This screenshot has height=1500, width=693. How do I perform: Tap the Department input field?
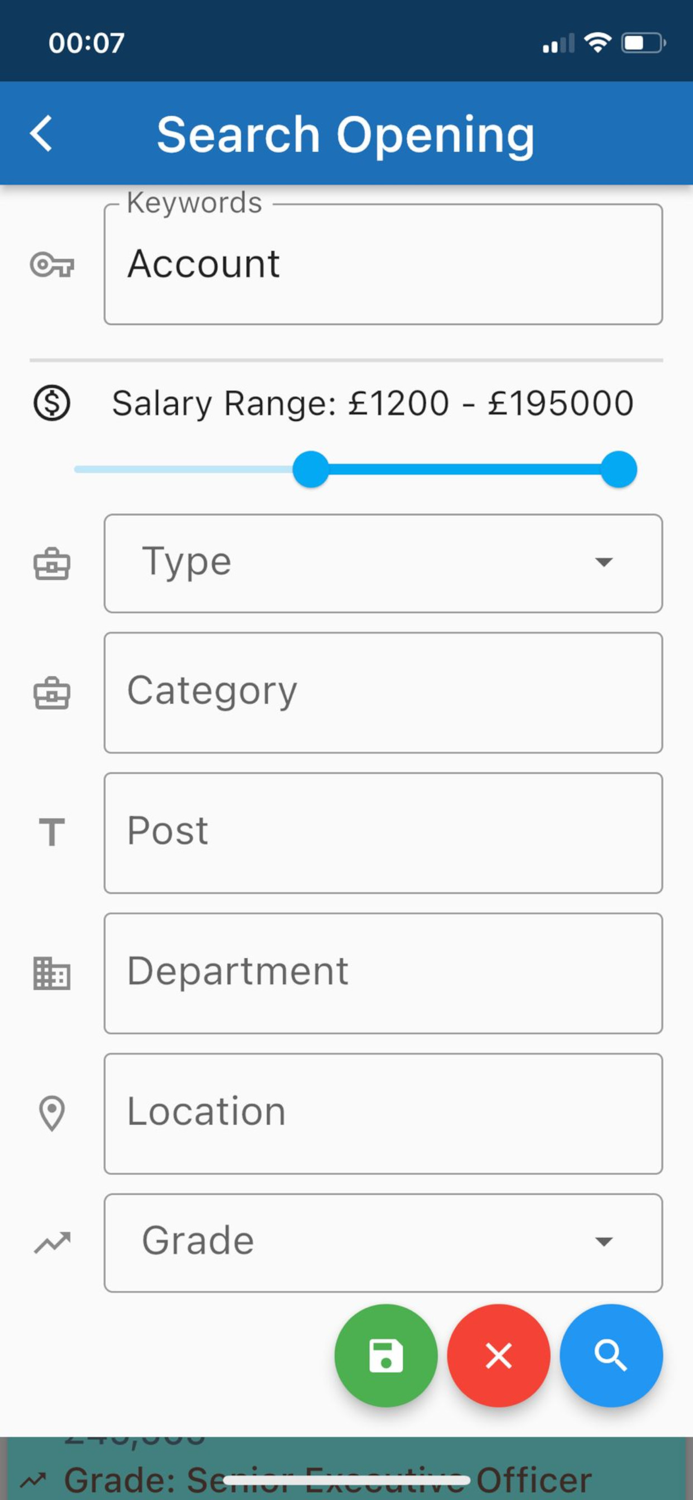pos(383,973)
